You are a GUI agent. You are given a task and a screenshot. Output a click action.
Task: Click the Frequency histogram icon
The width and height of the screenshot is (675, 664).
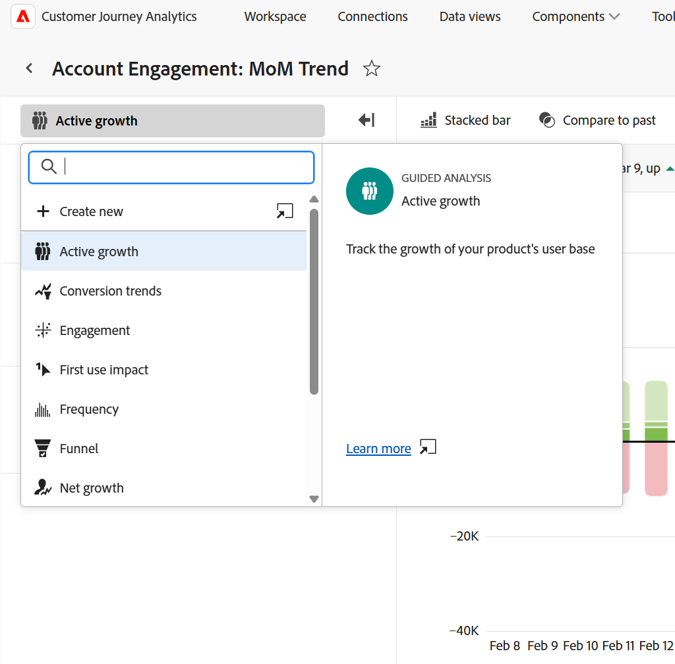[43, 409]
